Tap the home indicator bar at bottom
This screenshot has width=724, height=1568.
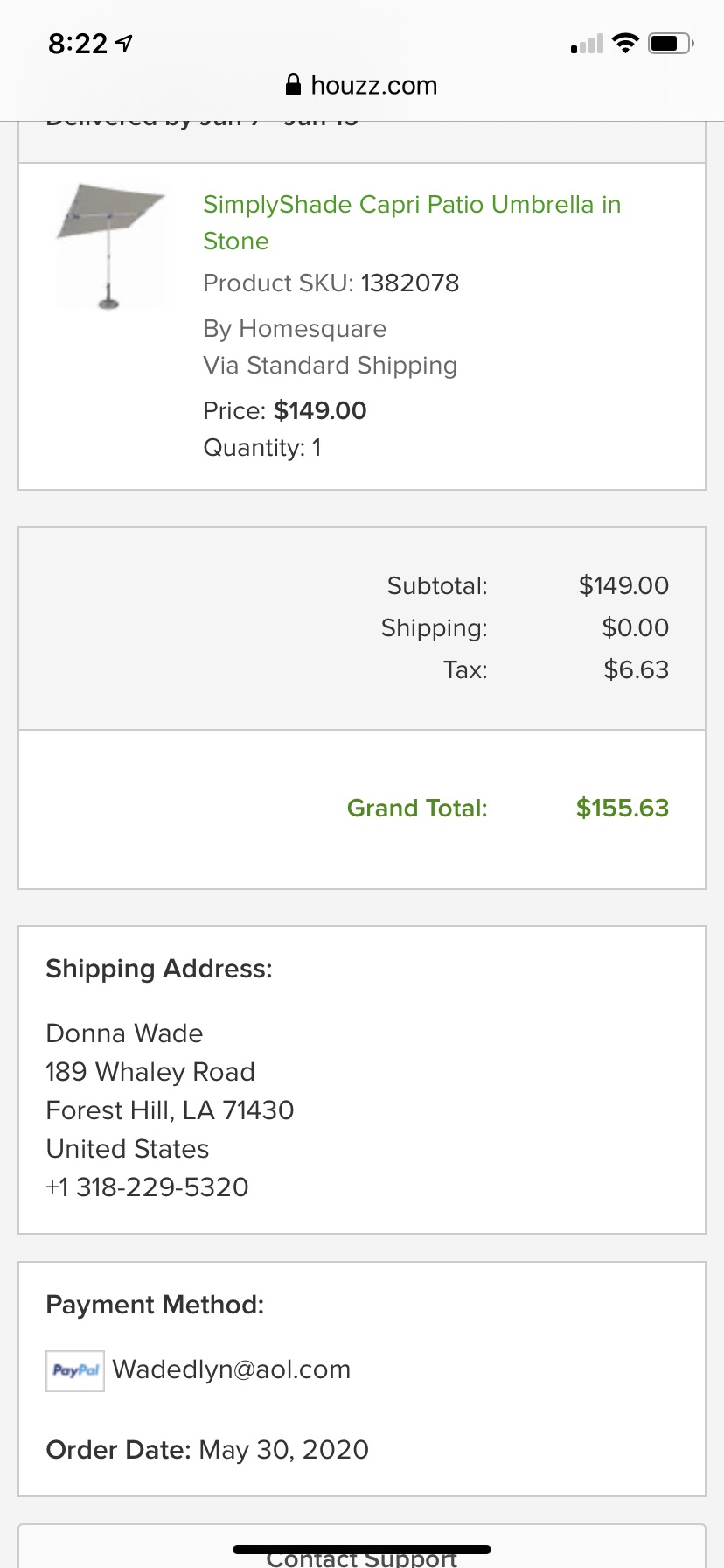tap(361, 1550)
